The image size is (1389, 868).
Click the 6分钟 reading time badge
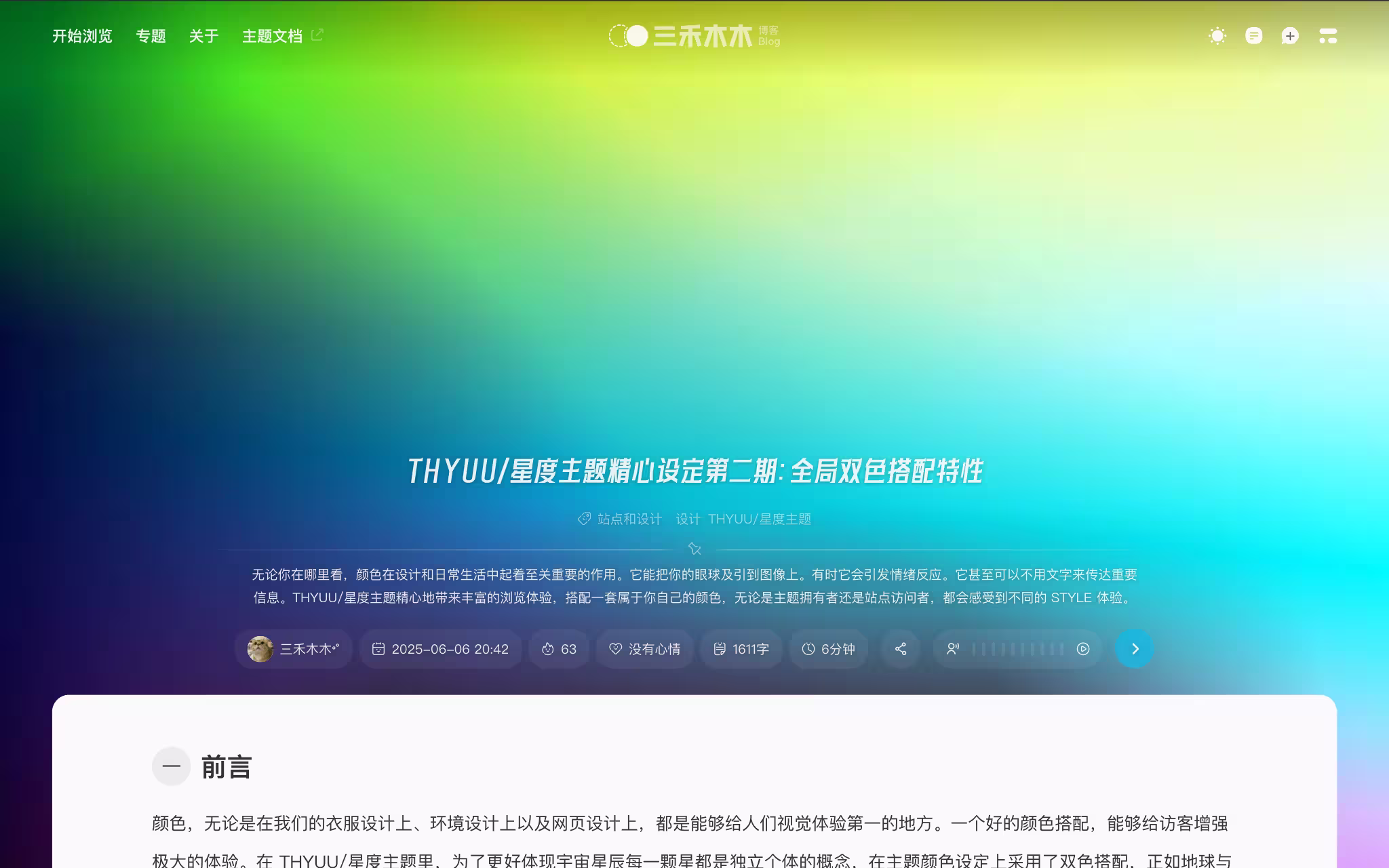click(828, 649)
